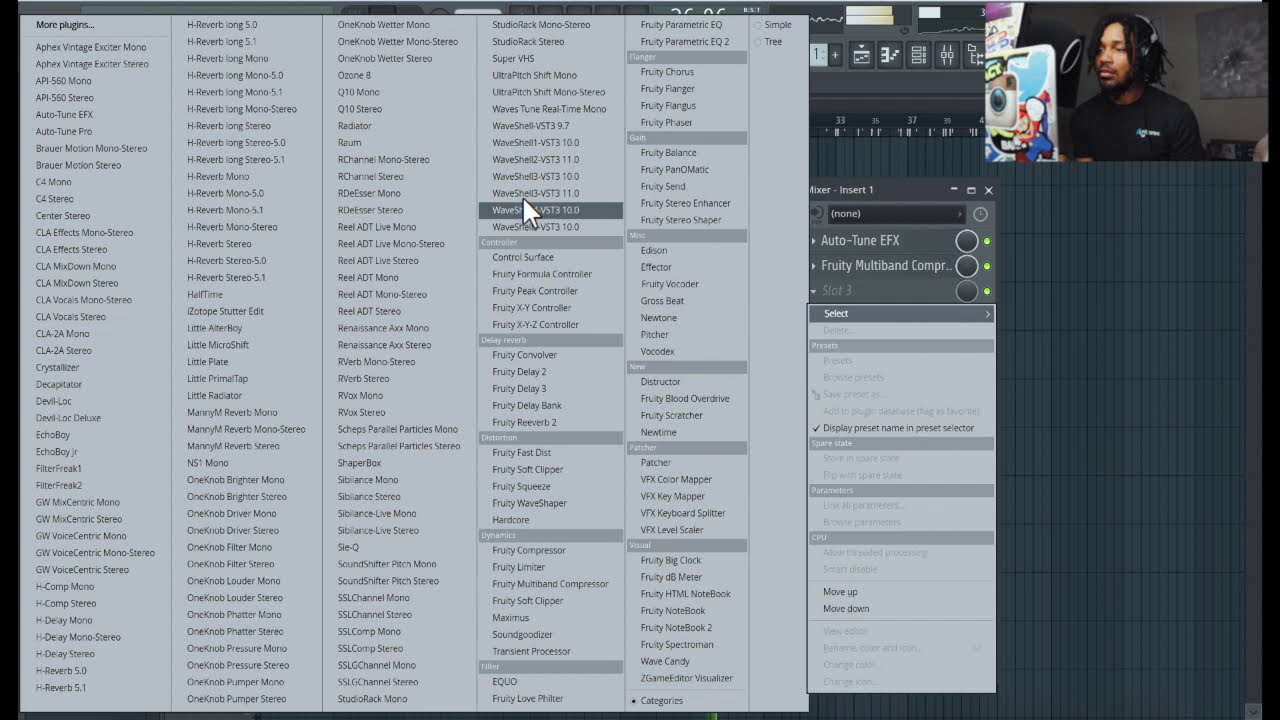
Task: Click bar 37 on the playlist ruler
Action: pyautogui.click(x=911, y=121)
